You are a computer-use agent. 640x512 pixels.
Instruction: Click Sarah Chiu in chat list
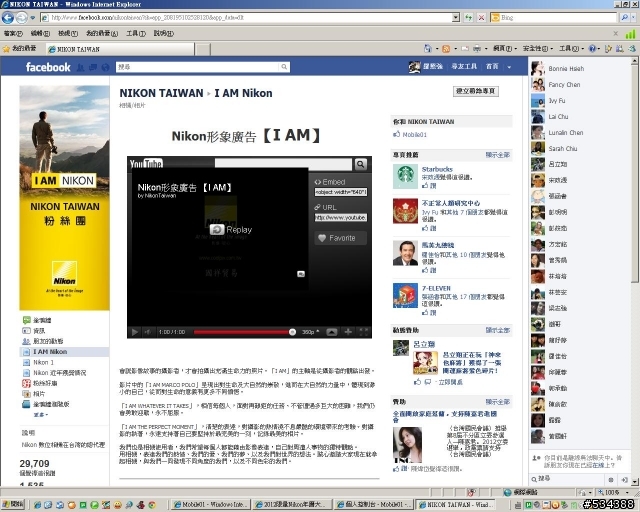[x=562, y=149]
